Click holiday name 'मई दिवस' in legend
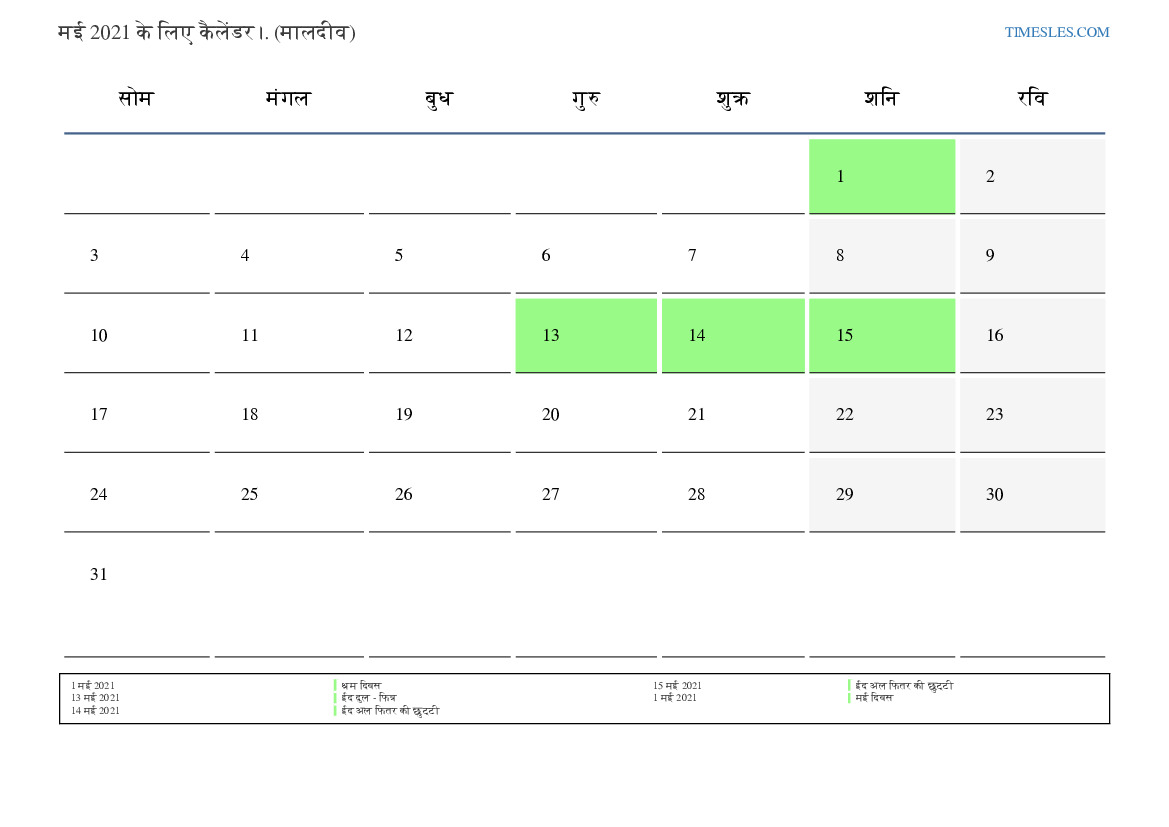This screenshot has width=1169, height=827. (x=874, y=698)
